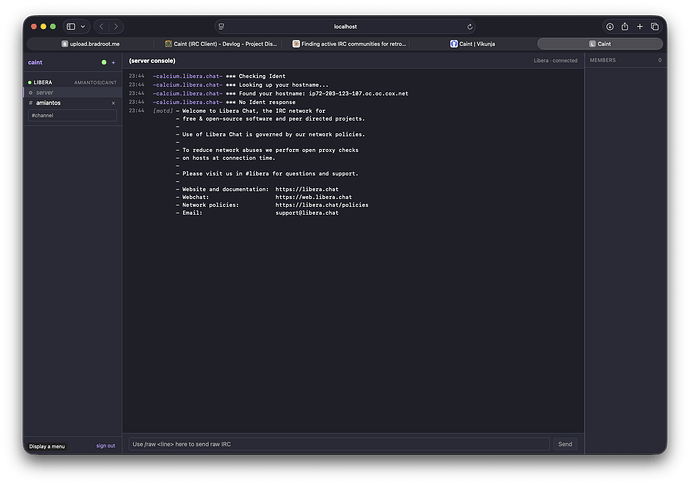The image size is (690, 485).
Task: Click the Display a menu button
Action: tap(47, 446)
